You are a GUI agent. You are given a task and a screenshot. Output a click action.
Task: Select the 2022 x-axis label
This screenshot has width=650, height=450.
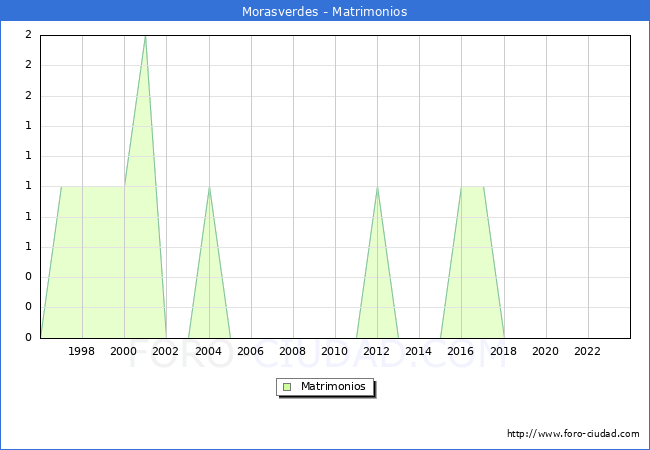[x=587, y=351]
